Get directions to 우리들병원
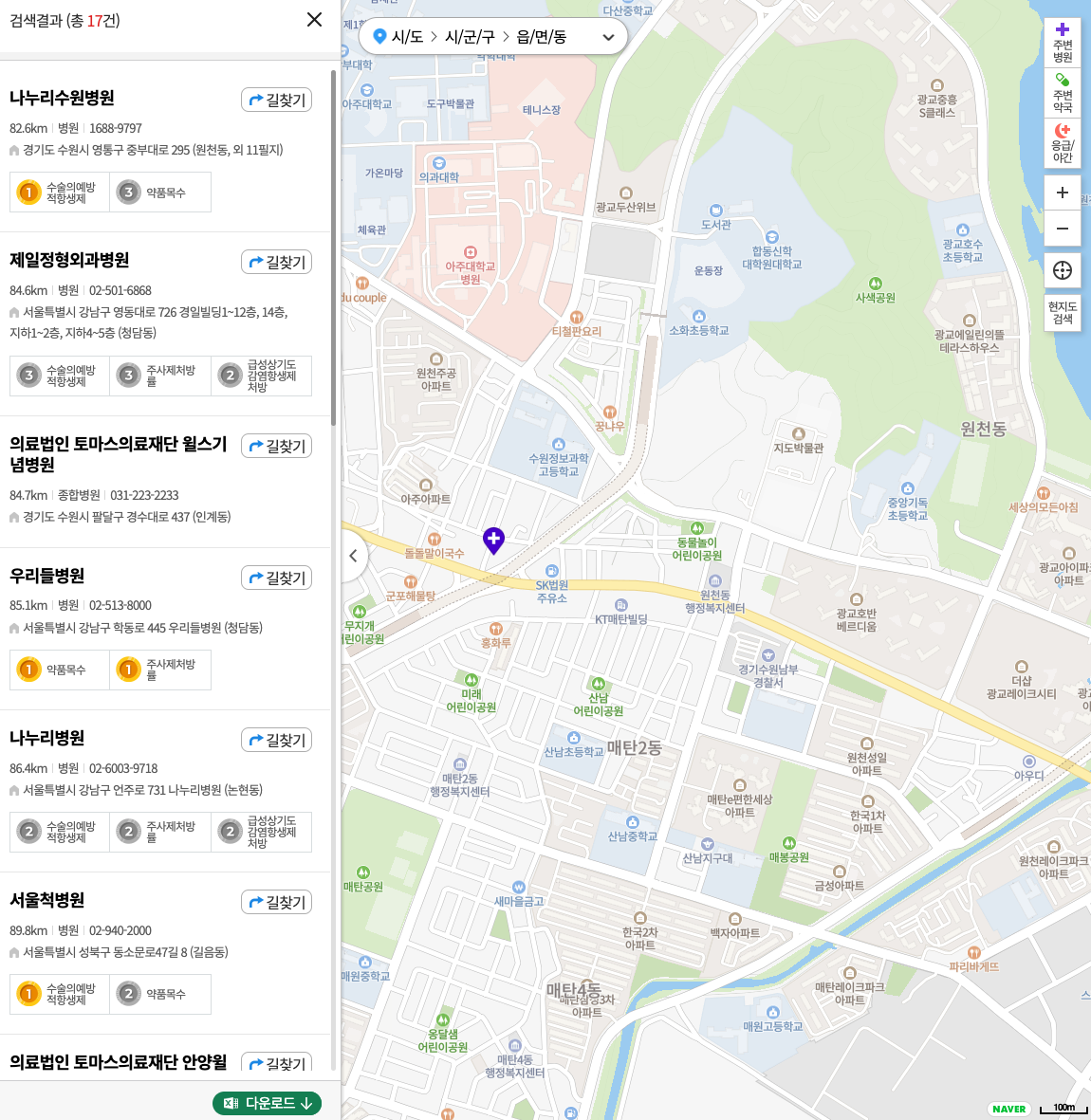The height and width of the screenshot is (1120, 1091). point(276,578)
